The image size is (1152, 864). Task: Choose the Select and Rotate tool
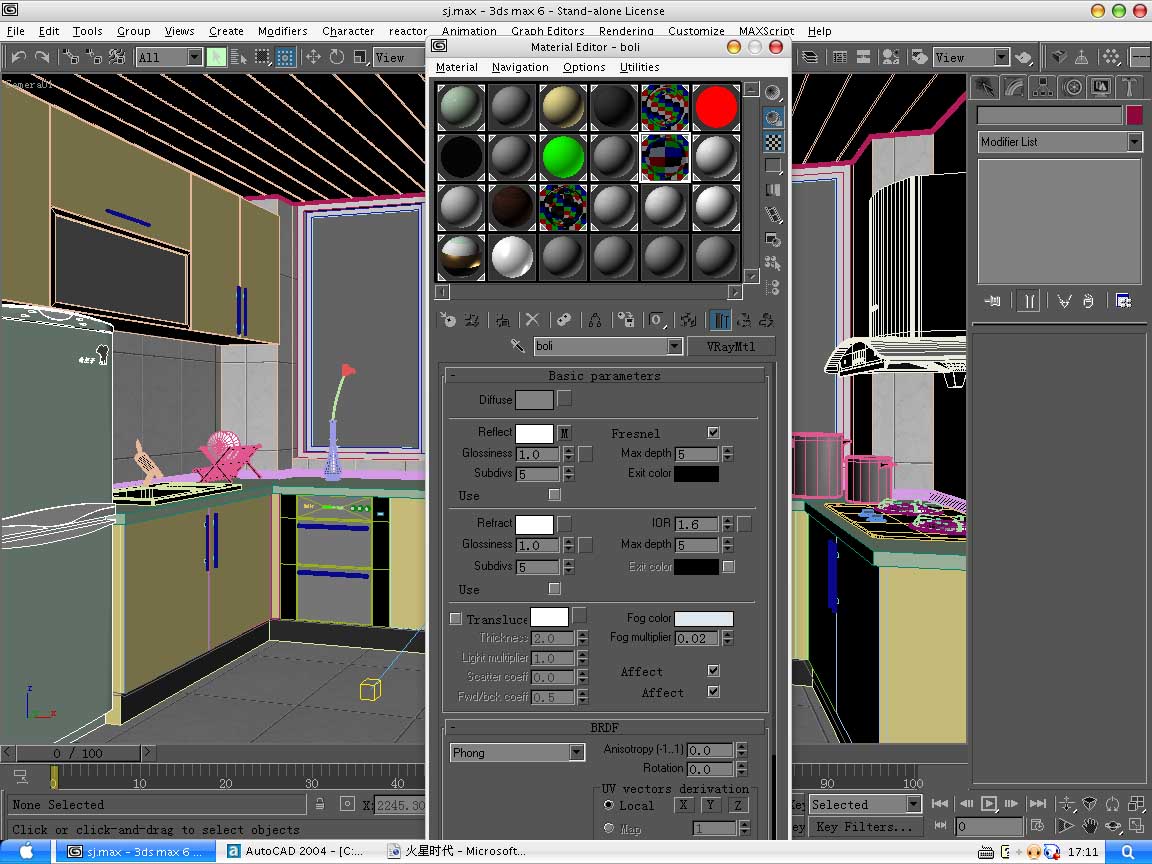click(x=336, y=57)
